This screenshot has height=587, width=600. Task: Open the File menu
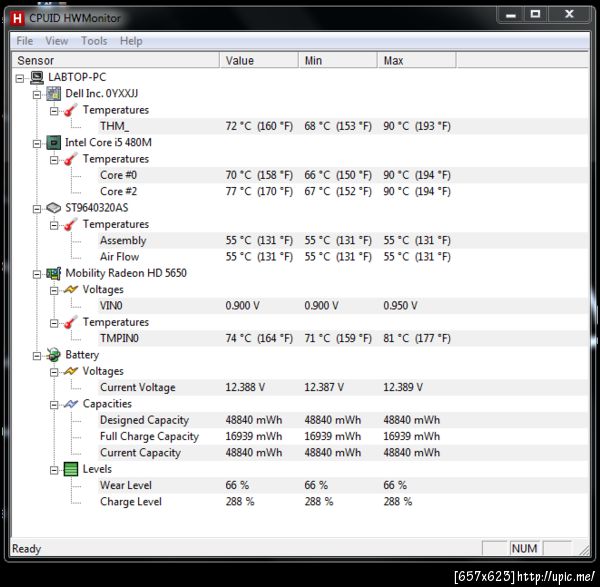click(24, 41)
